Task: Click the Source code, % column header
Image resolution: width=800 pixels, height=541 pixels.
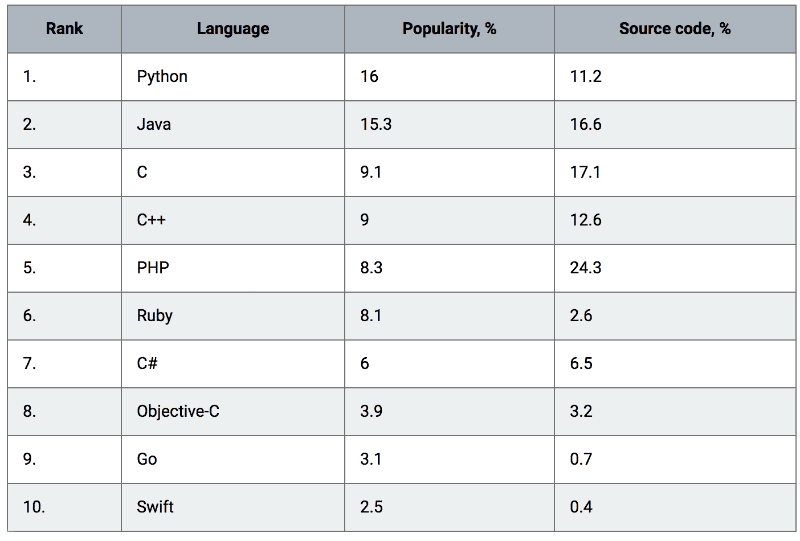Action: (675, 29)
